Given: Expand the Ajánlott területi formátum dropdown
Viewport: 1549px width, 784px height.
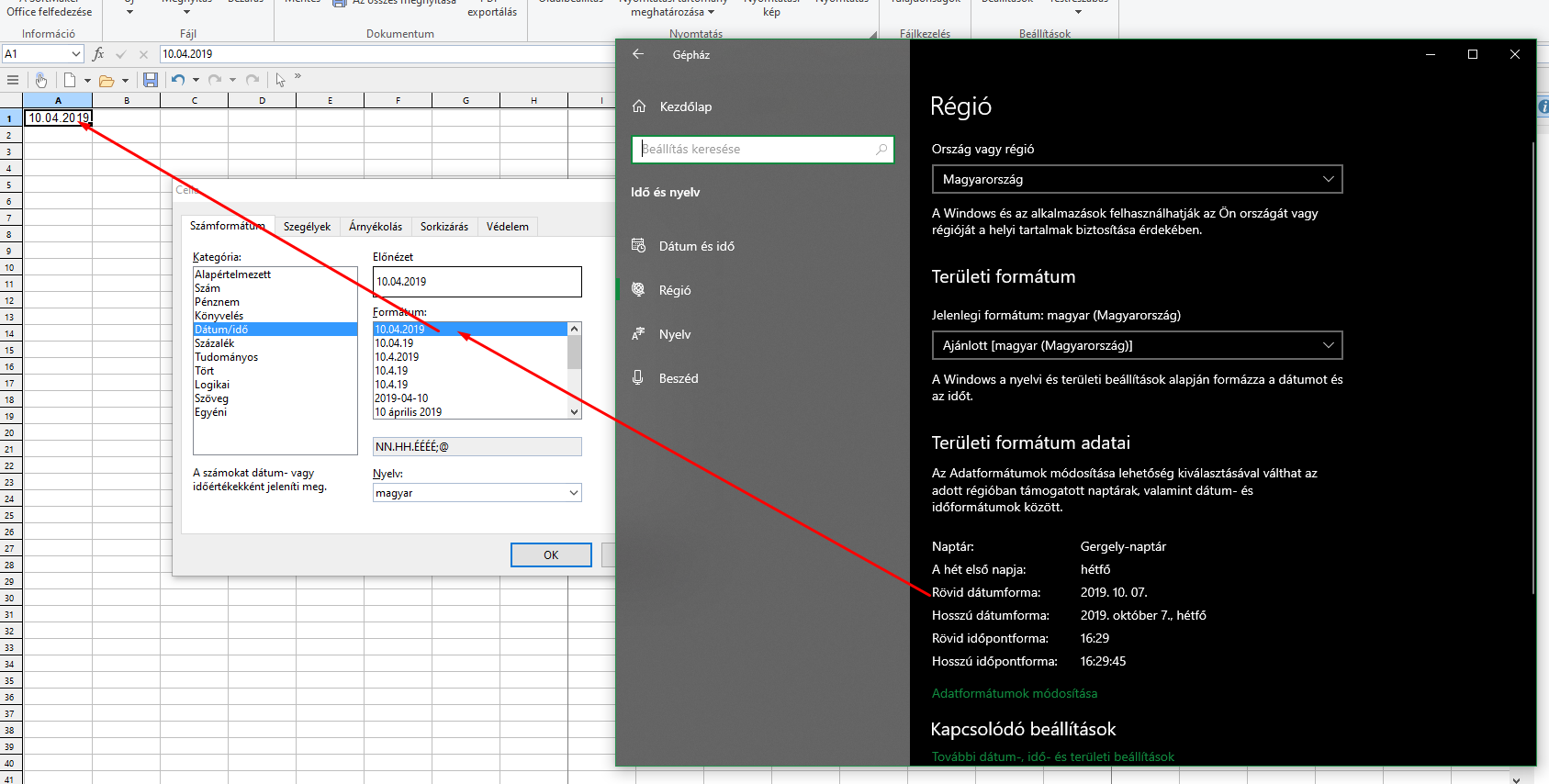Looking at the screenshot, I should (x=1136, y=345).
